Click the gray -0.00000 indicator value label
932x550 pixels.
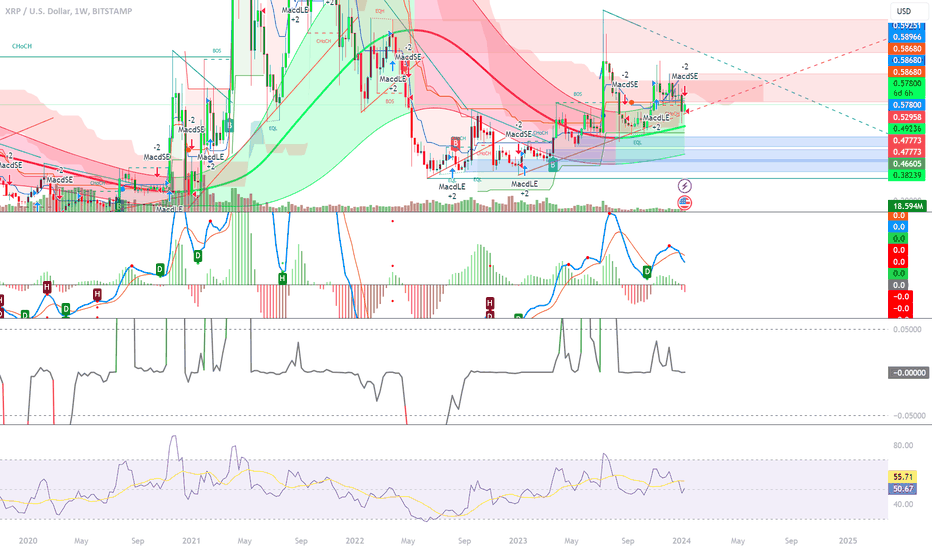908,372
